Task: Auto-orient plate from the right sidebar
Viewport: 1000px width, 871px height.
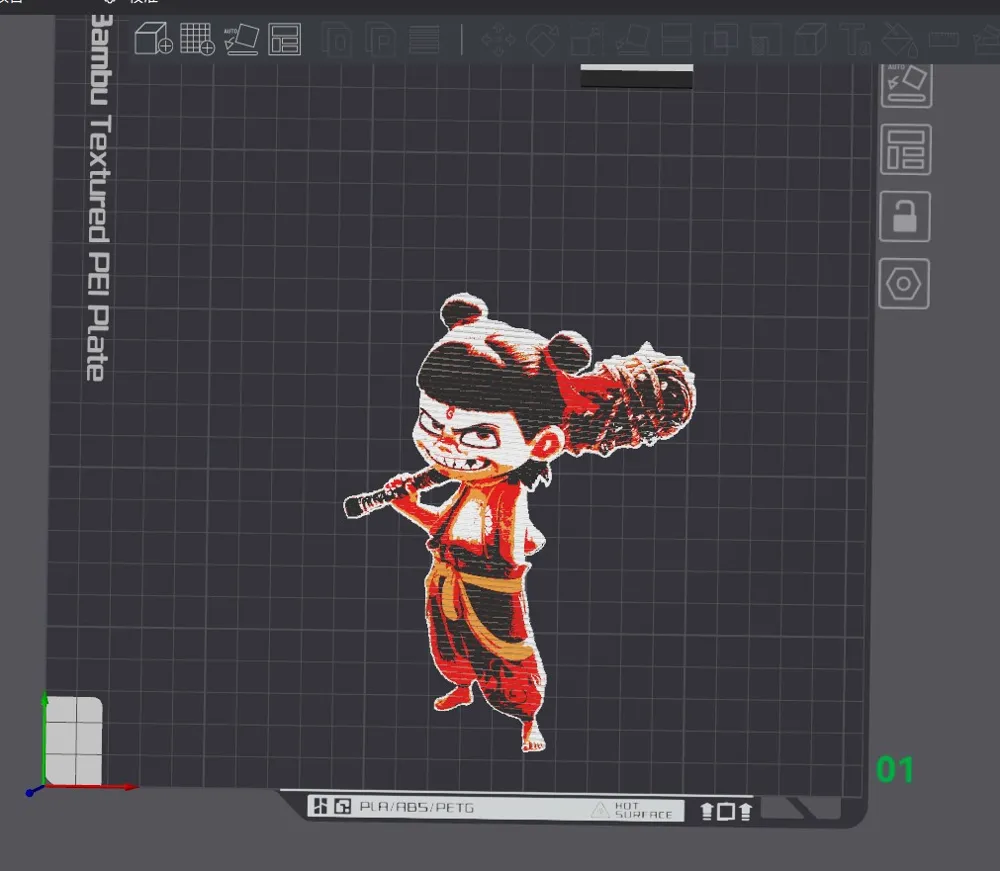Action: (905, 83)
